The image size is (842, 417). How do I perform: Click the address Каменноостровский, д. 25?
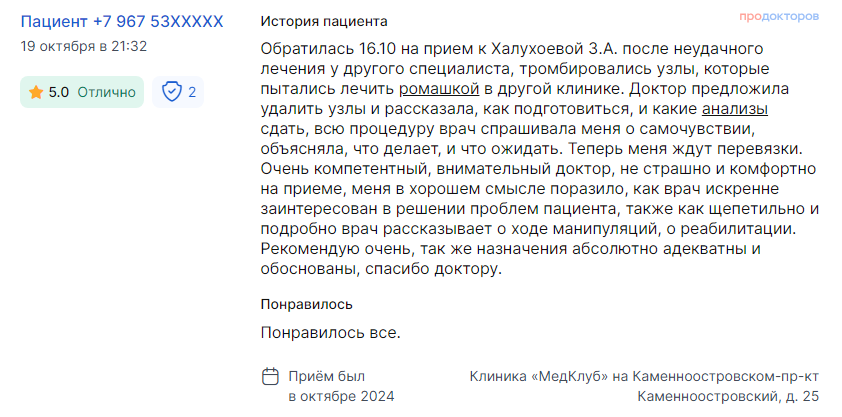pyautogui.click(x=728, y=397)
